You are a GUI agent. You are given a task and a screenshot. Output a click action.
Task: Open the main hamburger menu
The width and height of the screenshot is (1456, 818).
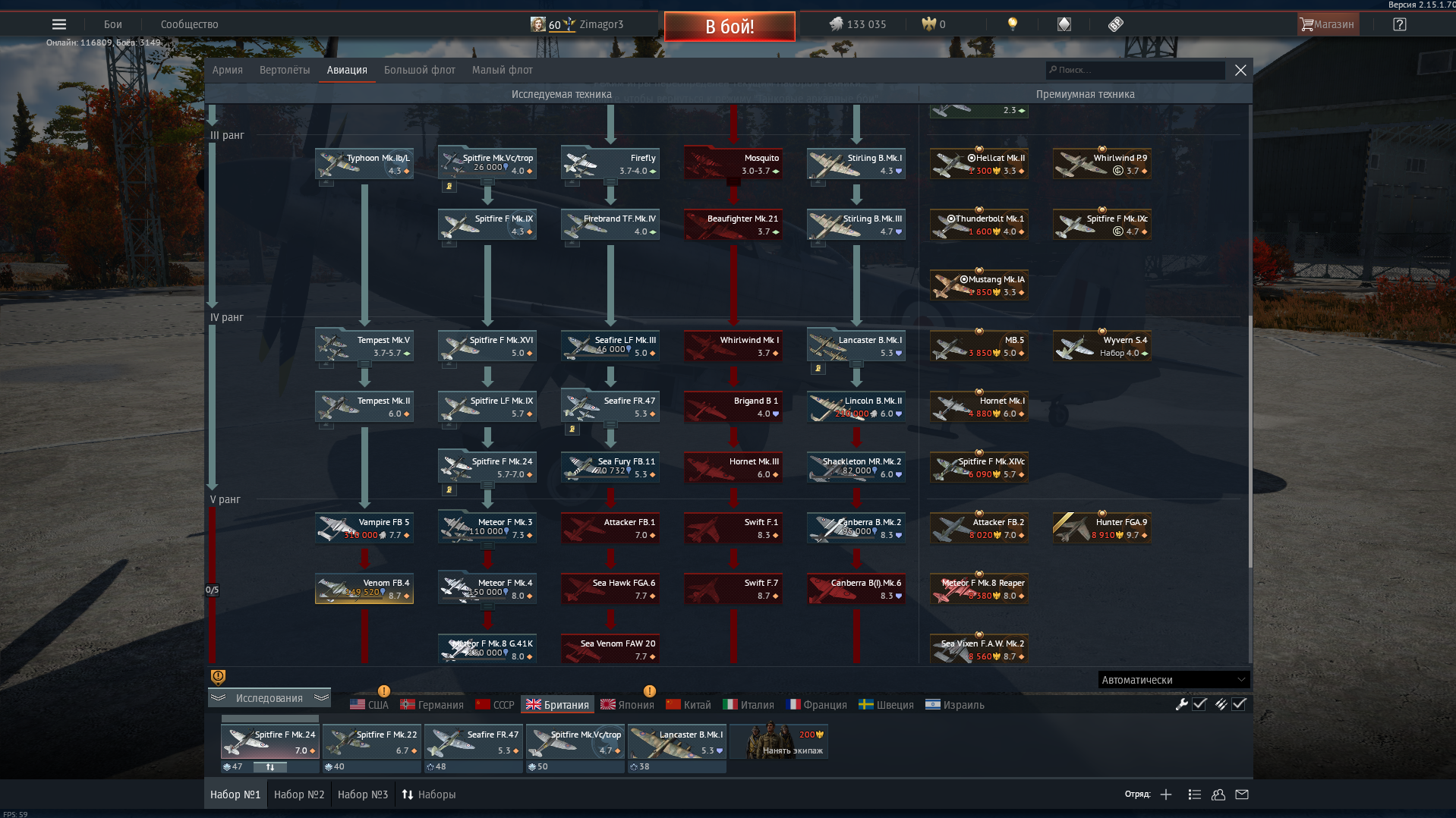[59, 24]
